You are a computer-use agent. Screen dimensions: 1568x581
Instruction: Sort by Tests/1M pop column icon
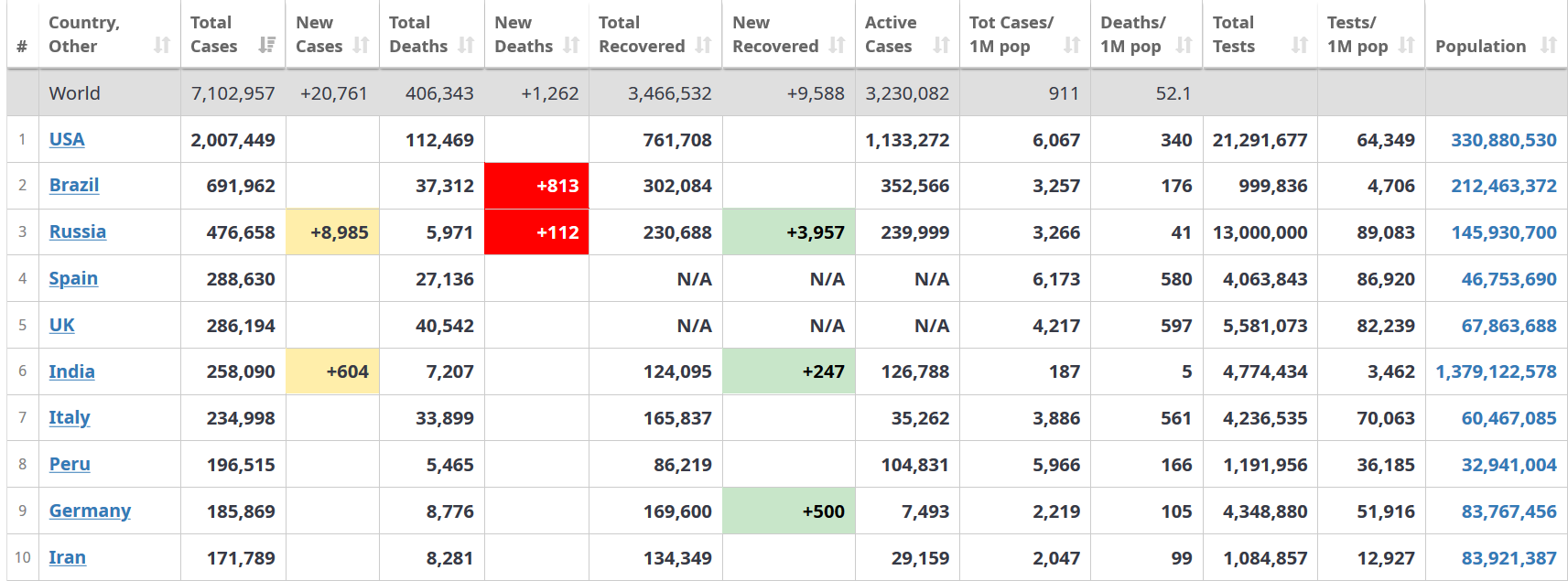pos(1407,45)
